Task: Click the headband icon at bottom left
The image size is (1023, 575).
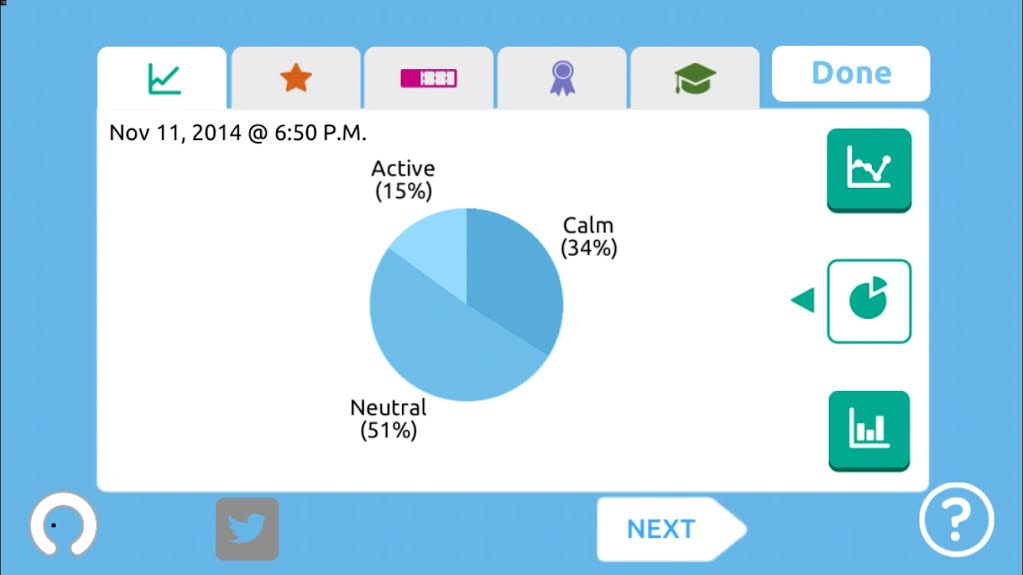Action: 63,525
